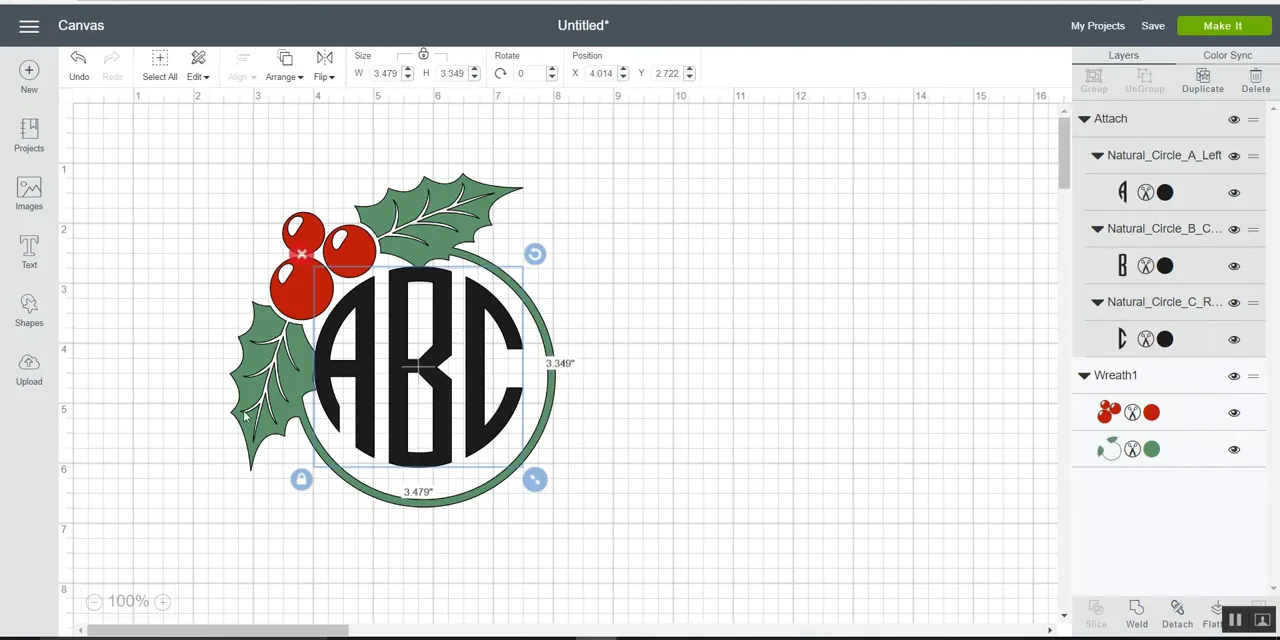This screenshot has height=640, width=1280.
Task: Hide the Wreath1 group
Action: (1234, 376)
